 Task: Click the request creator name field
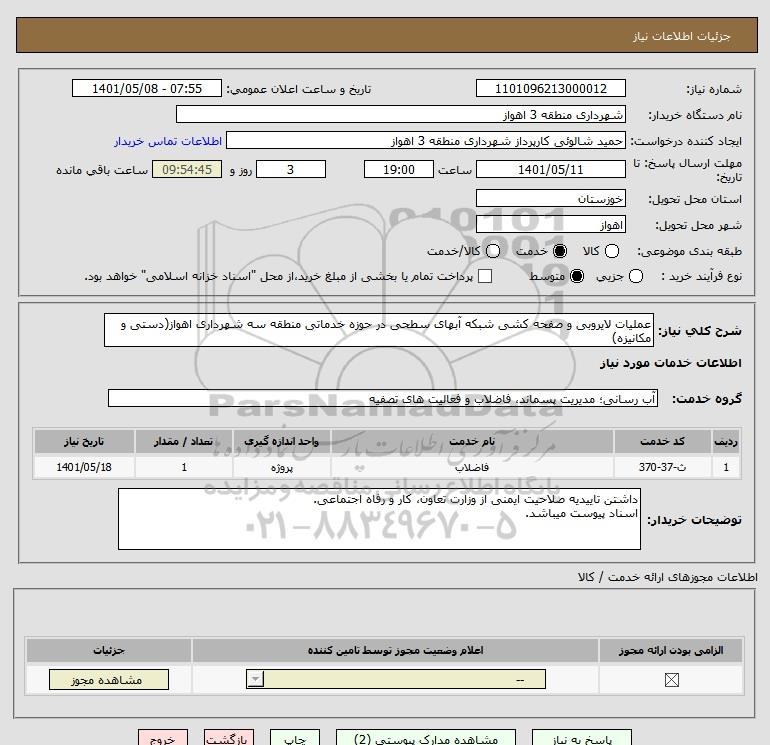tap(426, 141)
